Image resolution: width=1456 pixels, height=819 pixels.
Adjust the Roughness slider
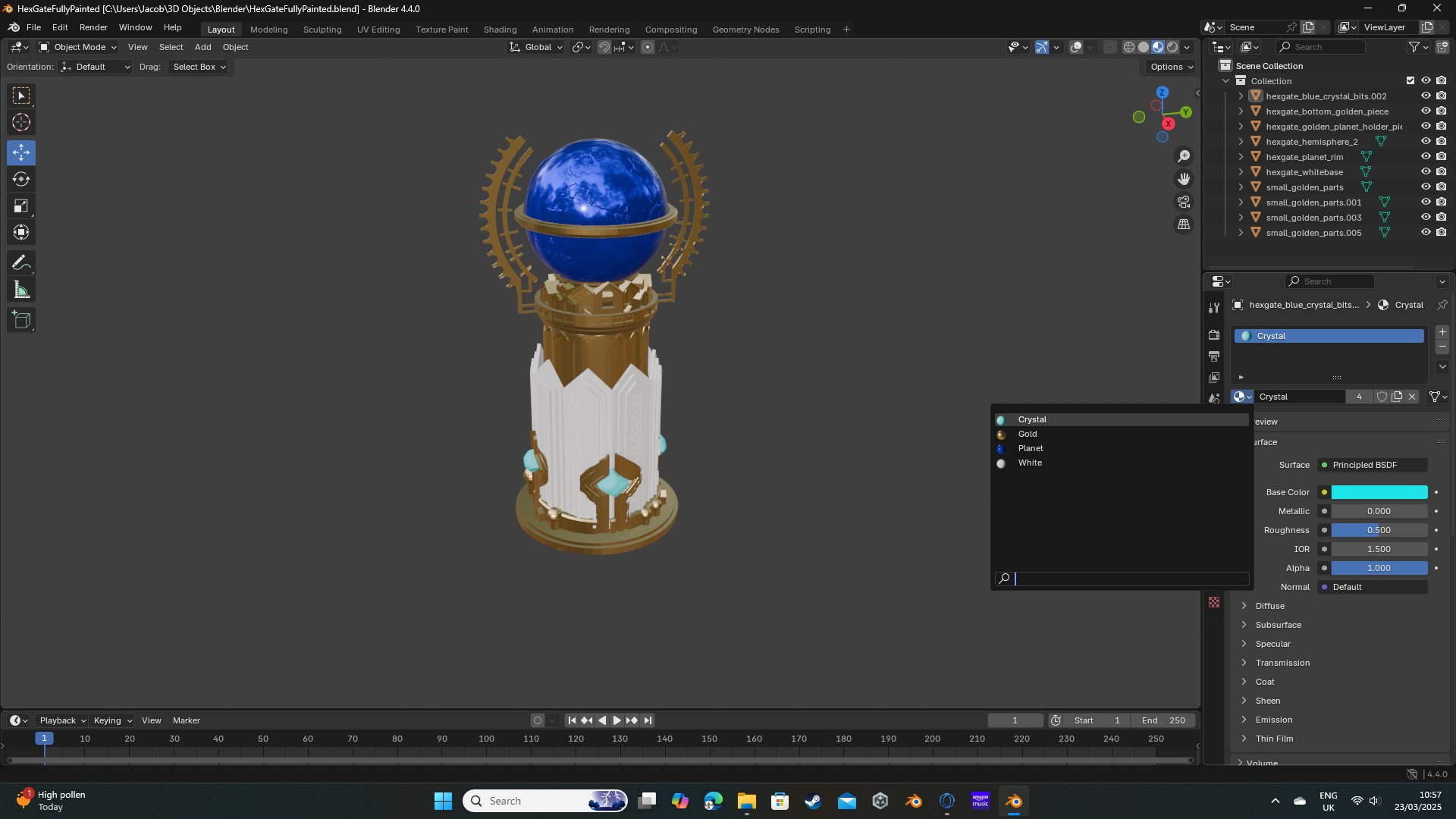pyautogui.click(x=1379, y=530)
